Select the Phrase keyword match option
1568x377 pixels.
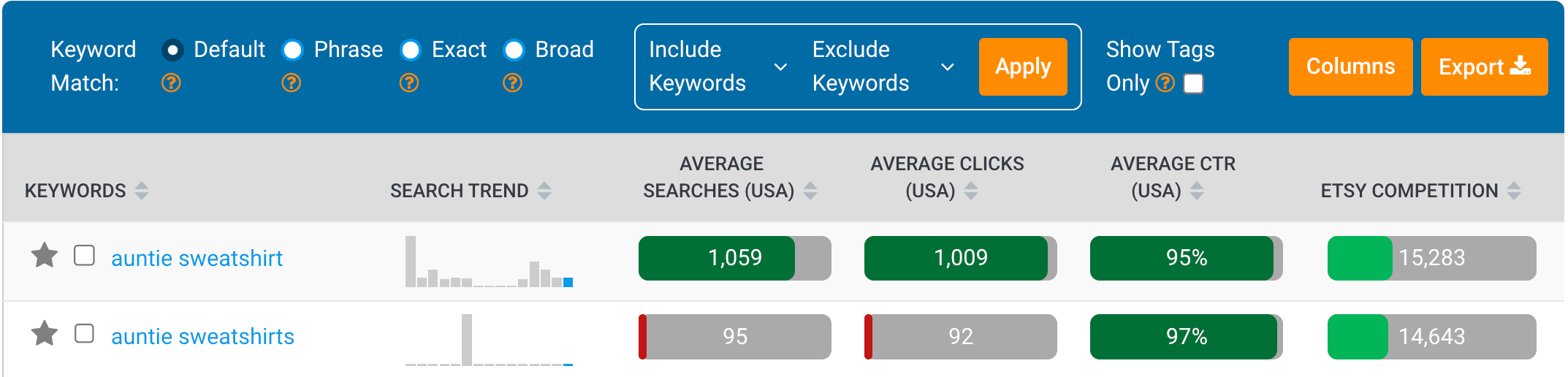tap(293, 50)
